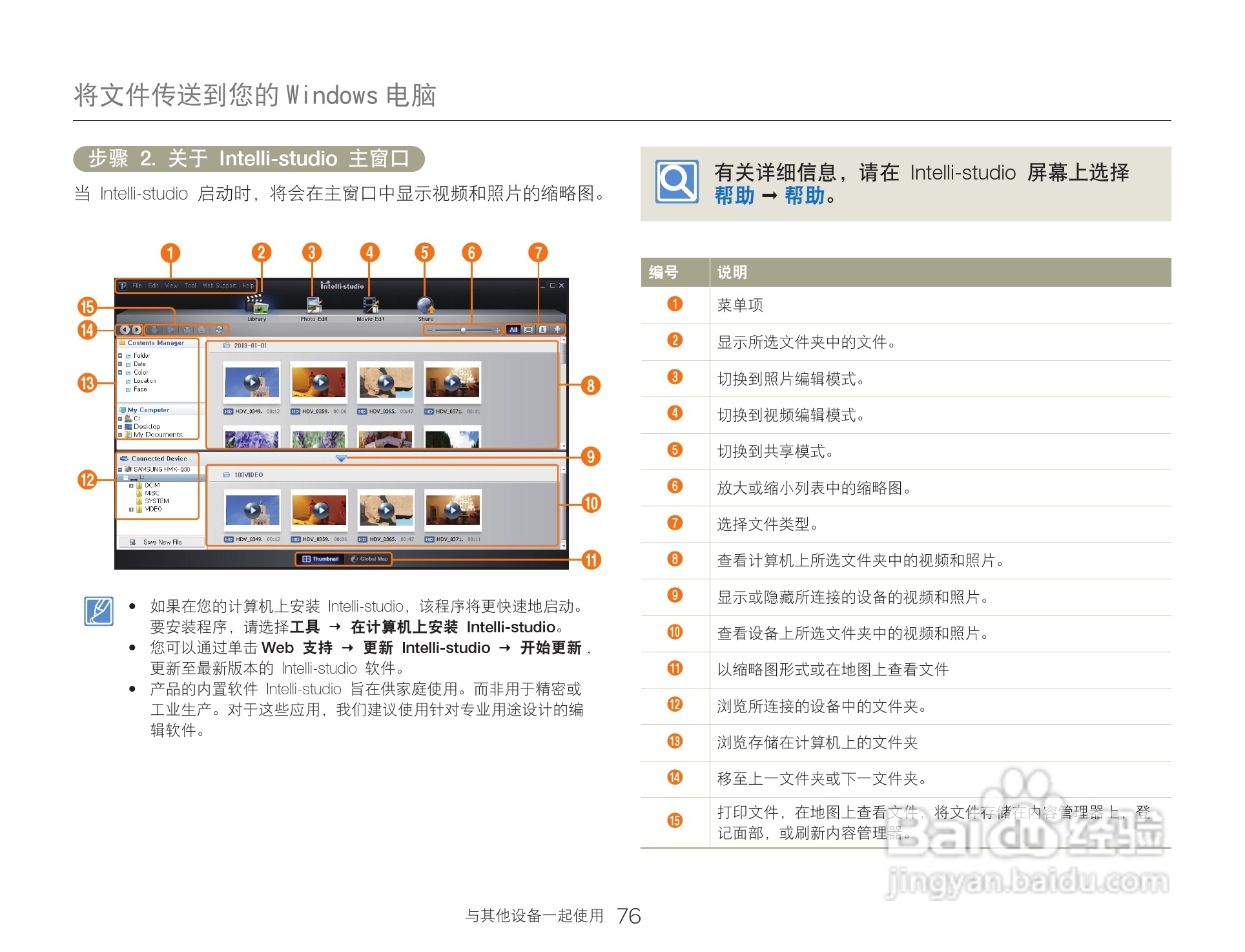Screen dimensions: 1245x952
Task: Expand the Date tree node
Action: (x=120, y=364)
